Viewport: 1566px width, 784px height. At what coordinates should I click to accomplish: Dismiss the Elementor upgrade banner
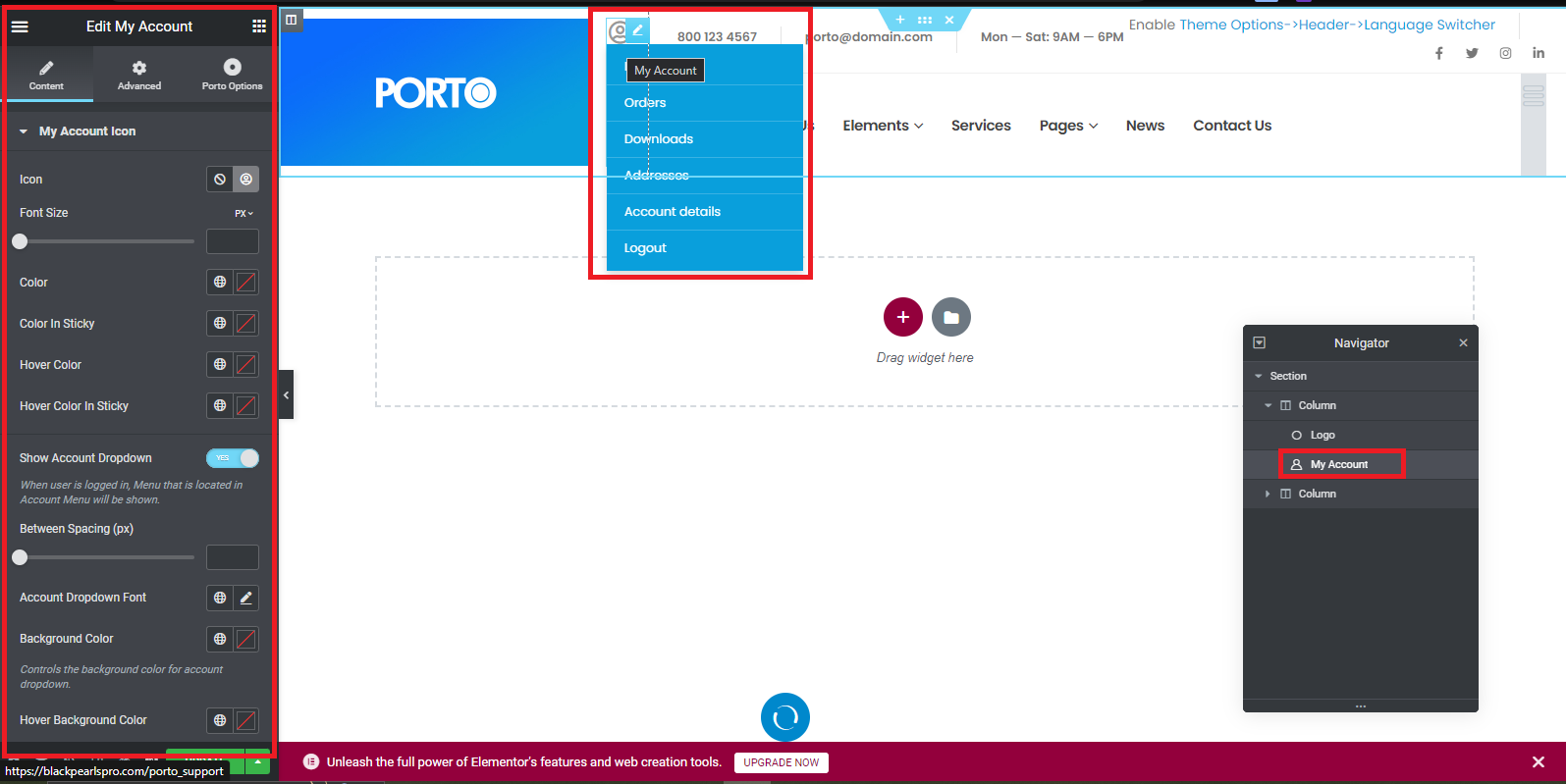pyautogui.click(x=1539, y=762)
